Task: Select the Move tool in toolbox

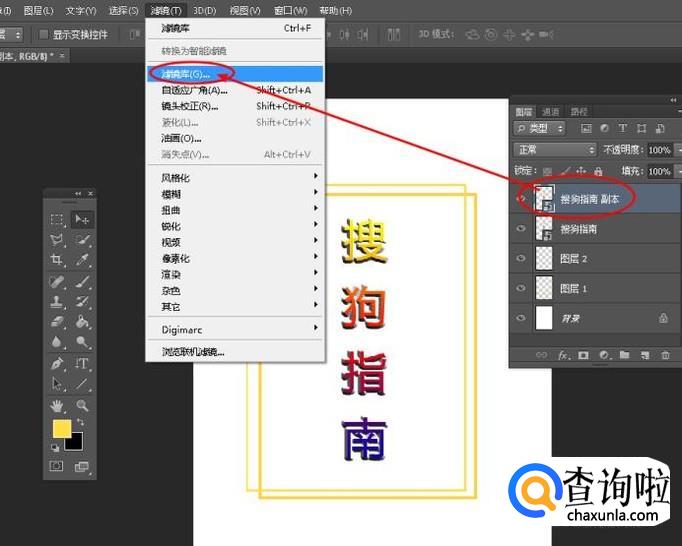Action: (x=83, y=219)
